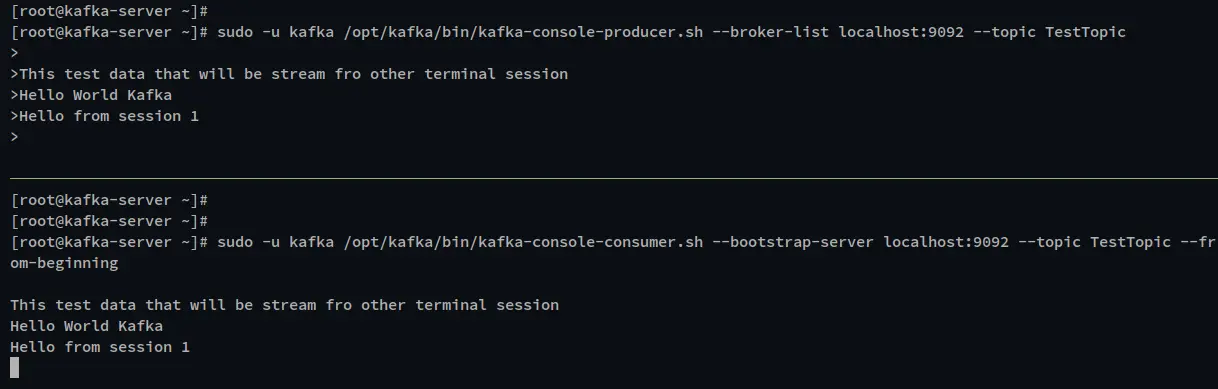The width and height of the screenshot is (1218, 389).
Task: Click the producer test data message line
Action: coord(289,74)
